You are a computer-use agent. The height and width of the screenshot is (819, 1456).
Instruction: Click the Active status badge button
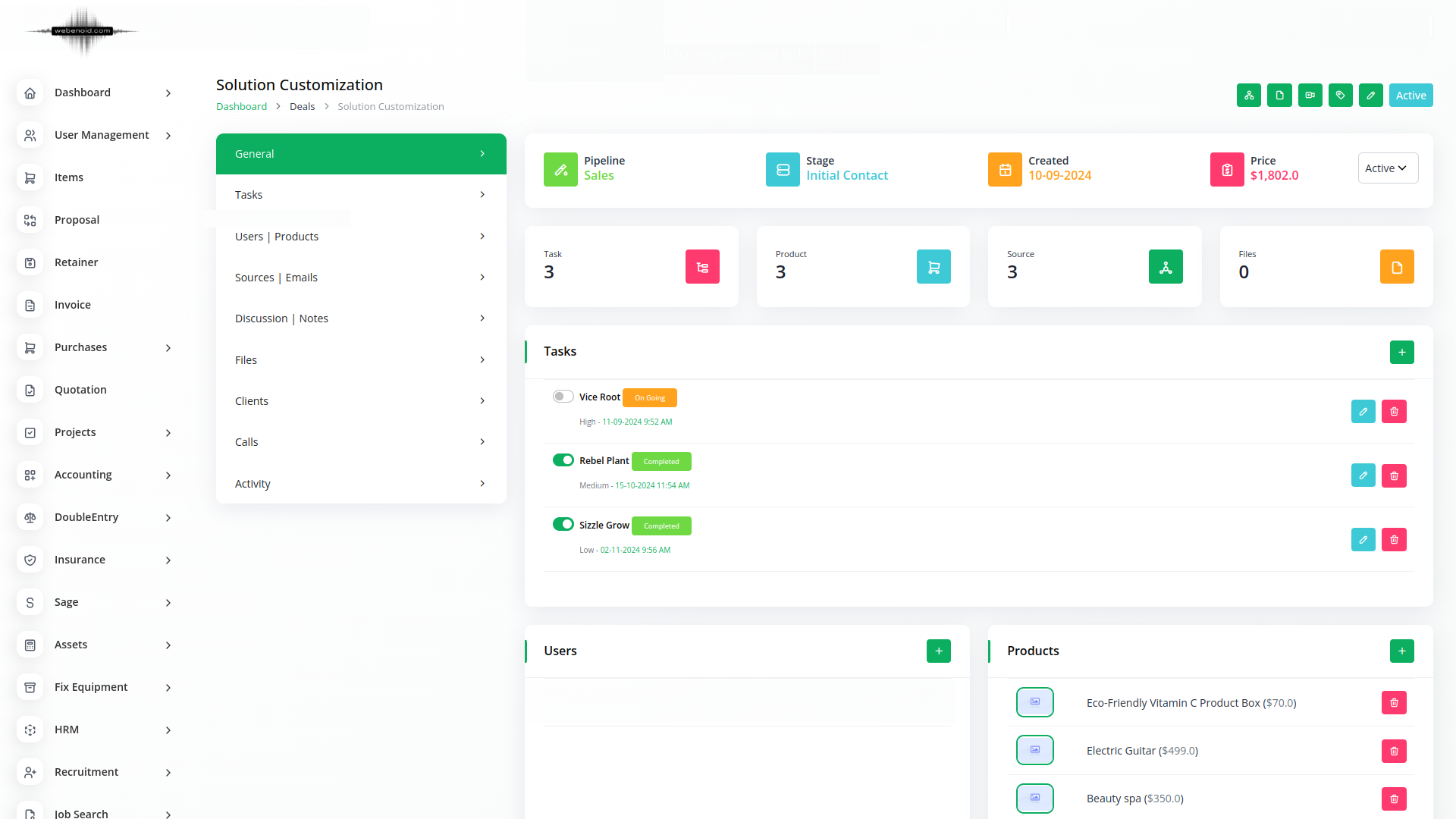tap(1410, 96)
